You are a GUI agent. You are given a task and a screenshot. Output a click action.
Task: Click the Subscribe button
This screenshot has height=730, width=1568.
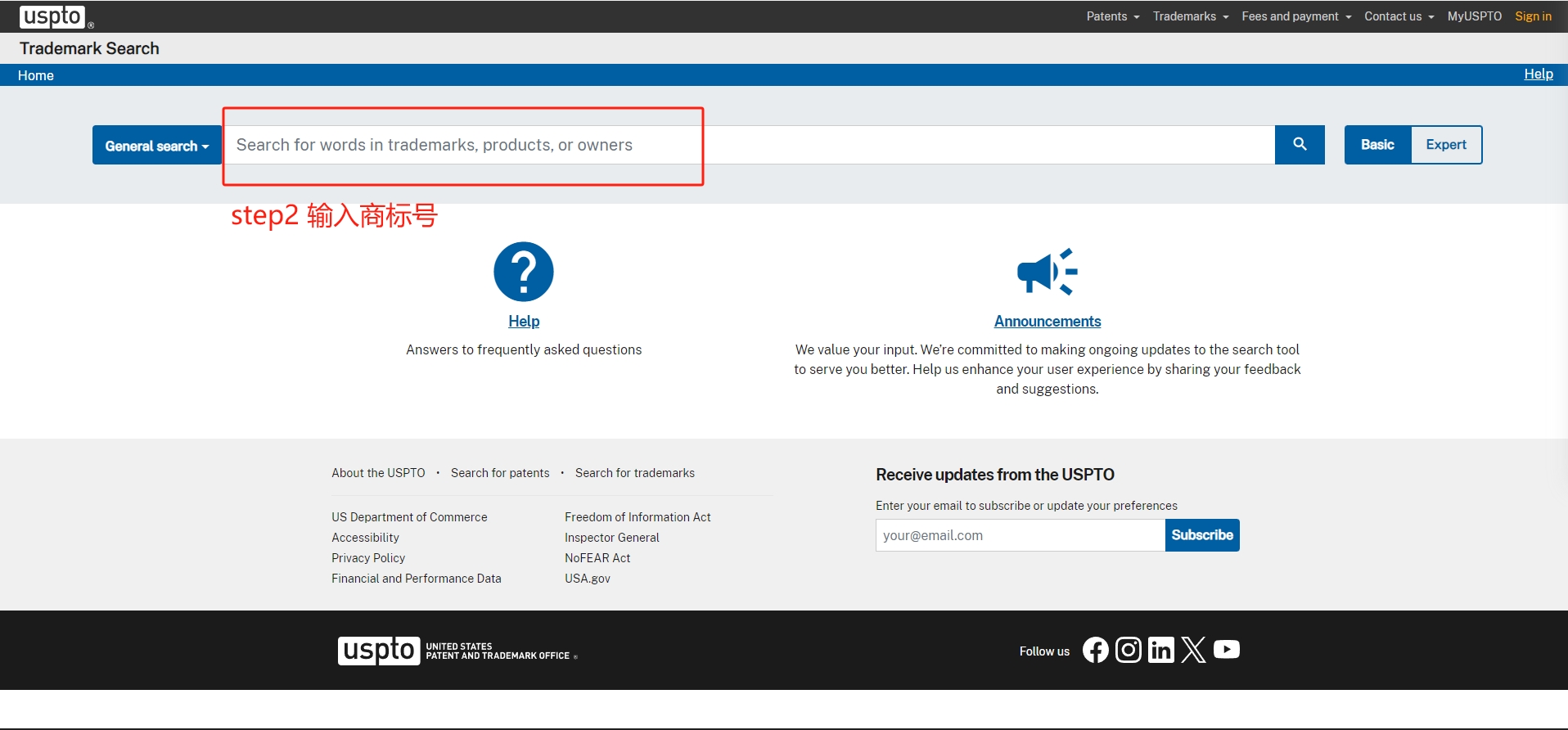coord(1202,535)
